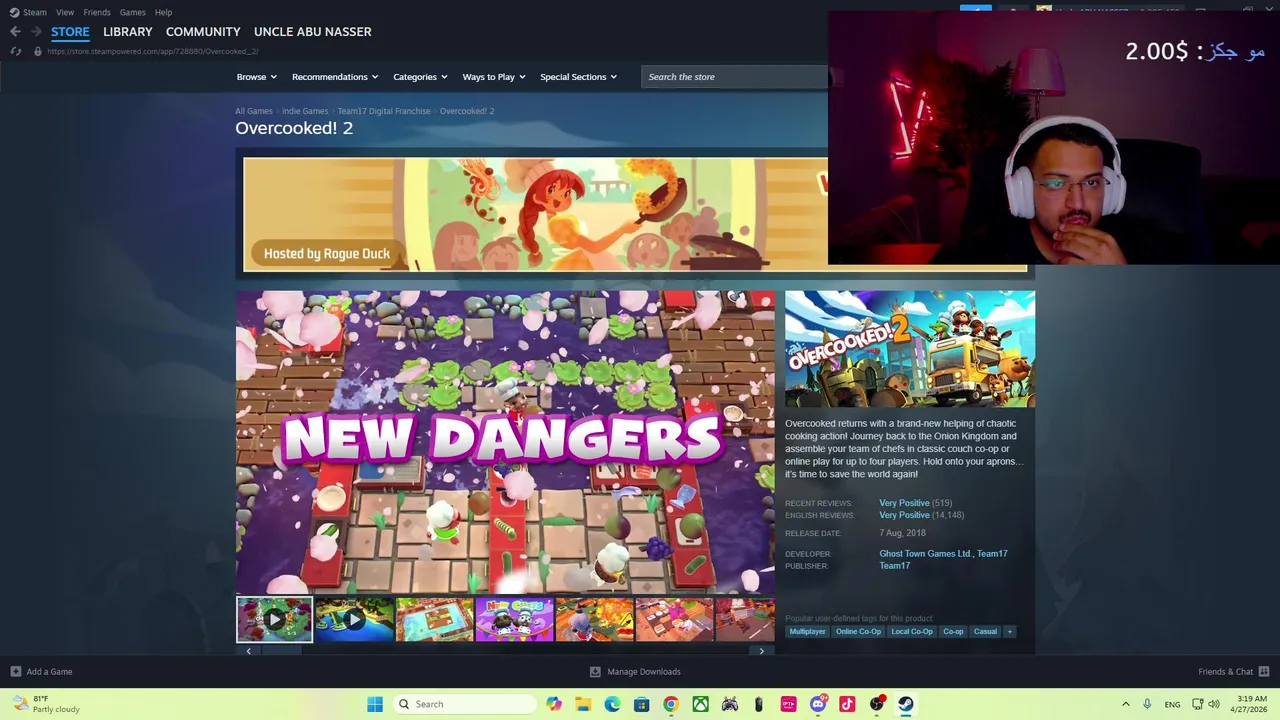Open Microsoft Store from the taskbar
Image resolution: width=1280 pixels, height=720 pixels.
click(x=642, y=704)
